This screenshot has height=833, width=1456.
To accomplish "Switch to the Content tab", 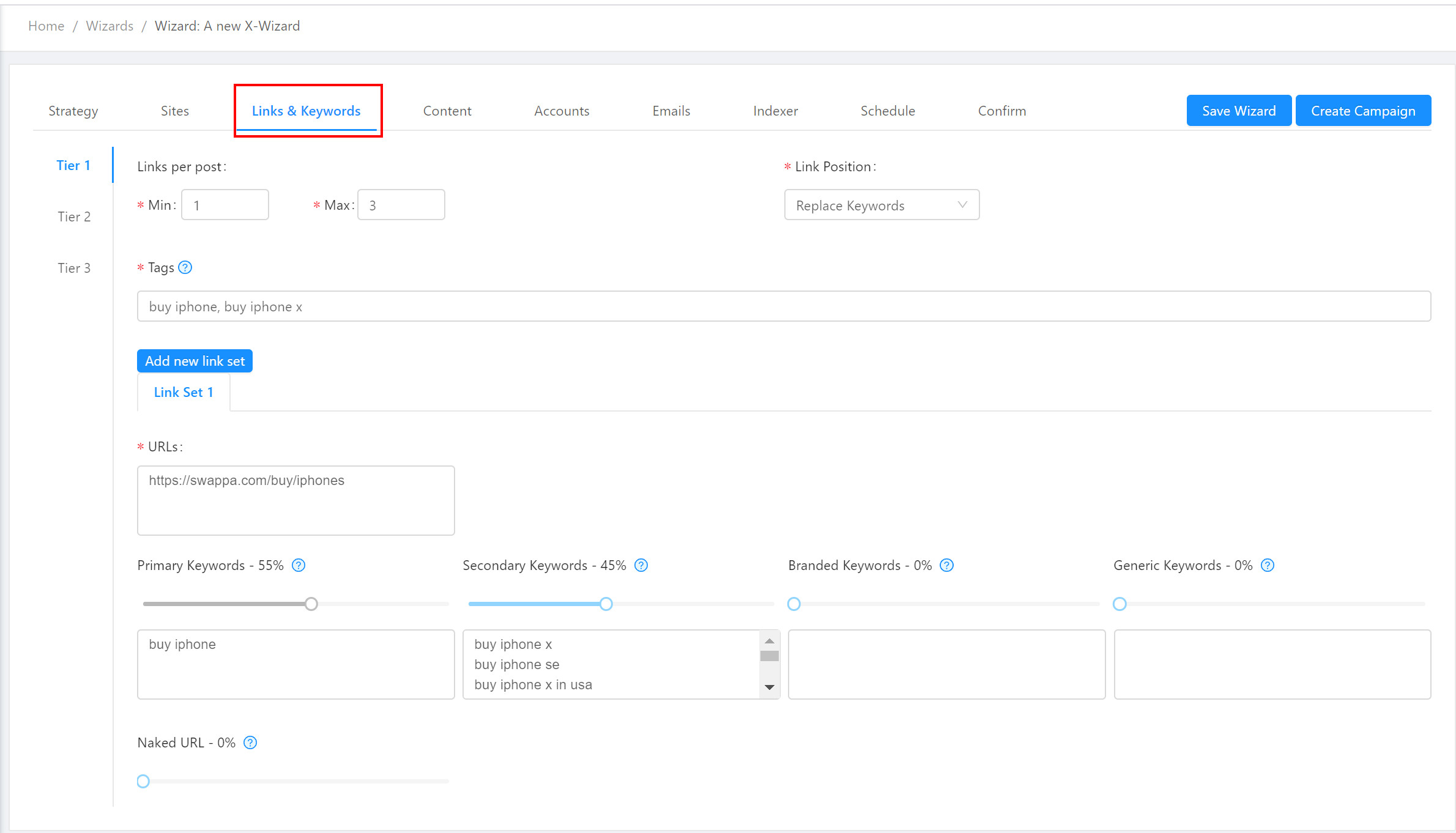I will (x=447, y=111).
